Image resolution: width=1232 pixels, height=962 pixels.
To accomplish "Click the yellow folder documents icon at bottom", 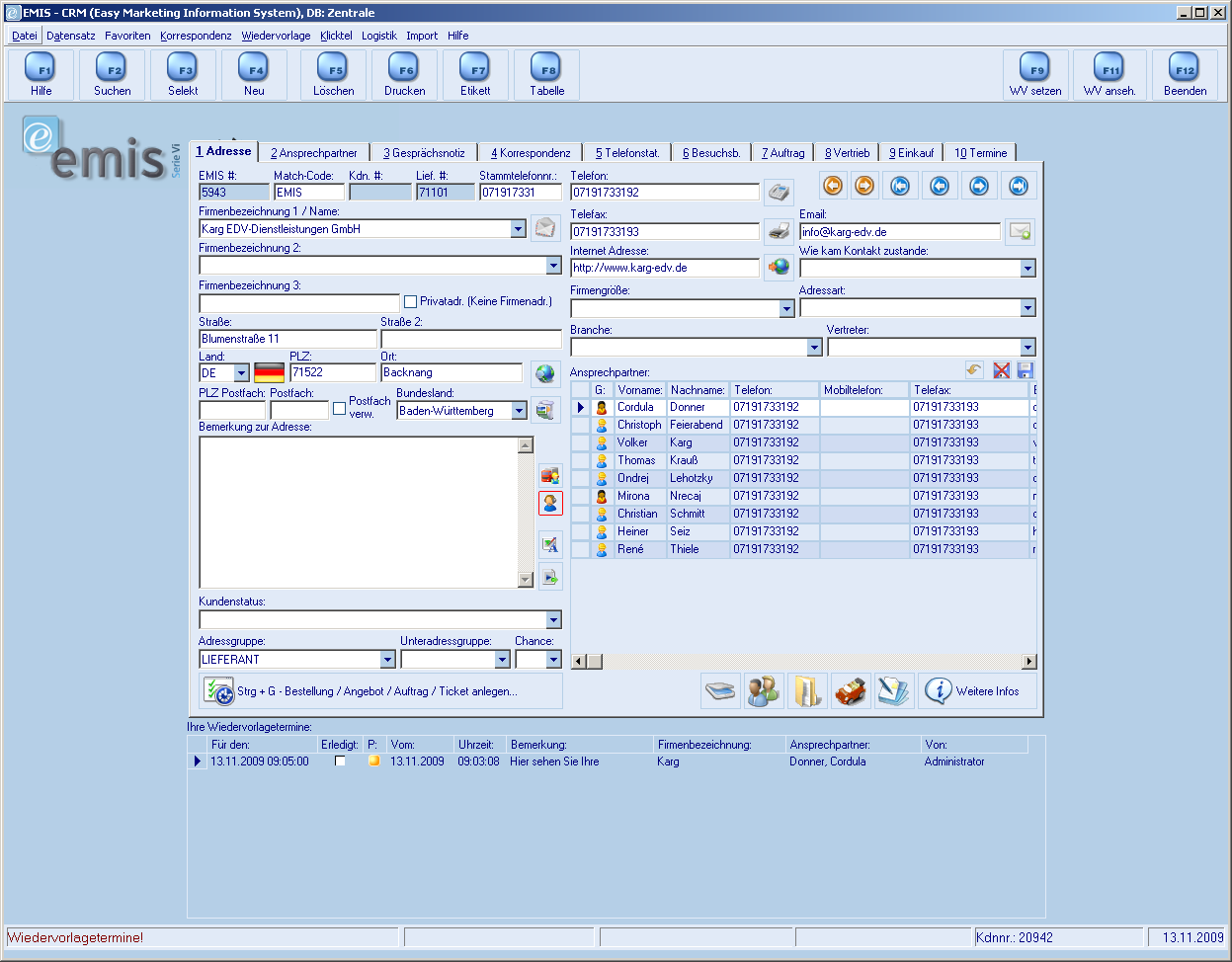I will pos(807,691).
